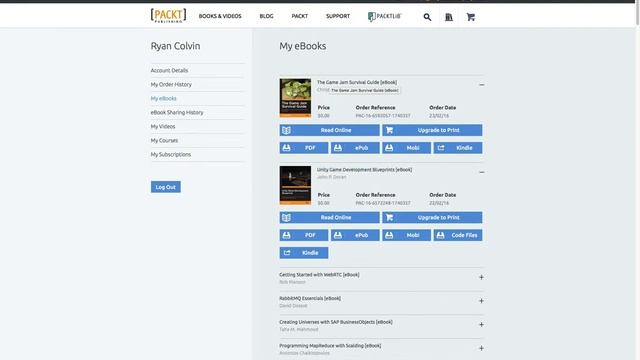Click The Game Jam Survival Guide title
Image resolution: width=640 pixels, height=360 pixels.
coord(357,82)
